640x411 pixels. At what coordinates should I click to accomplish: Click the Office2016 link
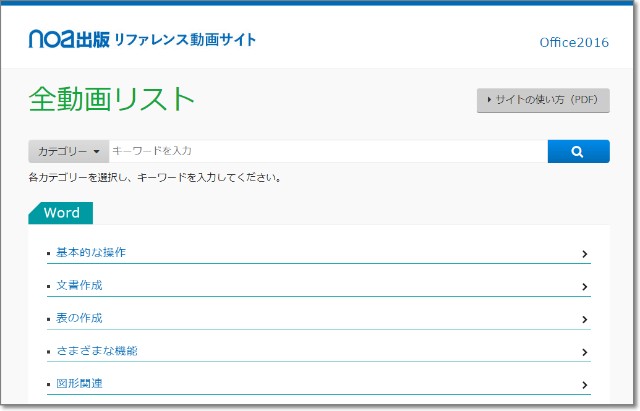[x=573, y=42]
